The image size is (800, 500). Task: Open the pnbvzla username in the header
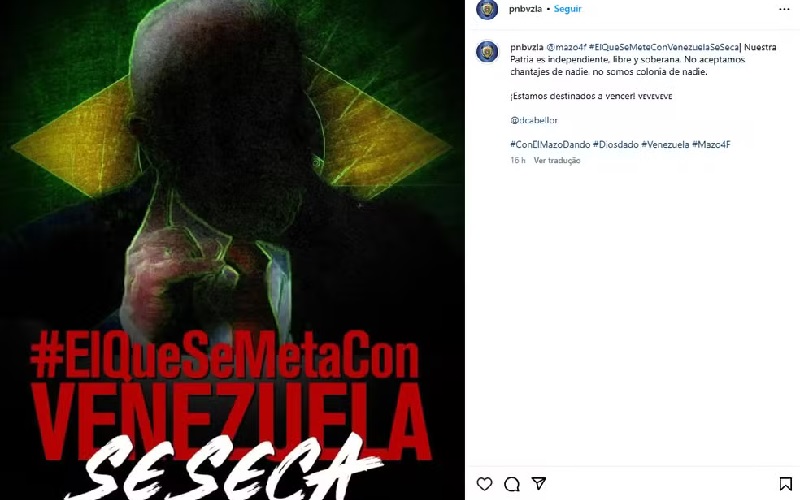[525, 9]
